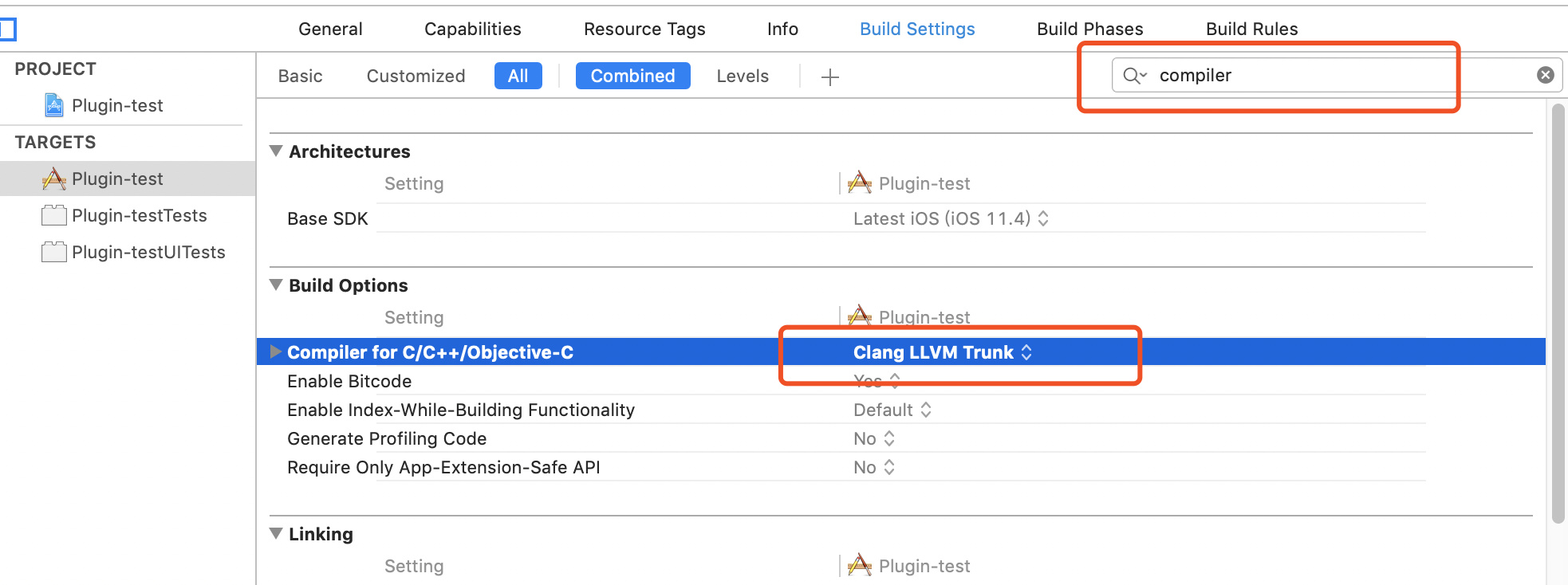Select the All filter scope
1568x585 pixels.
[518, 76]
